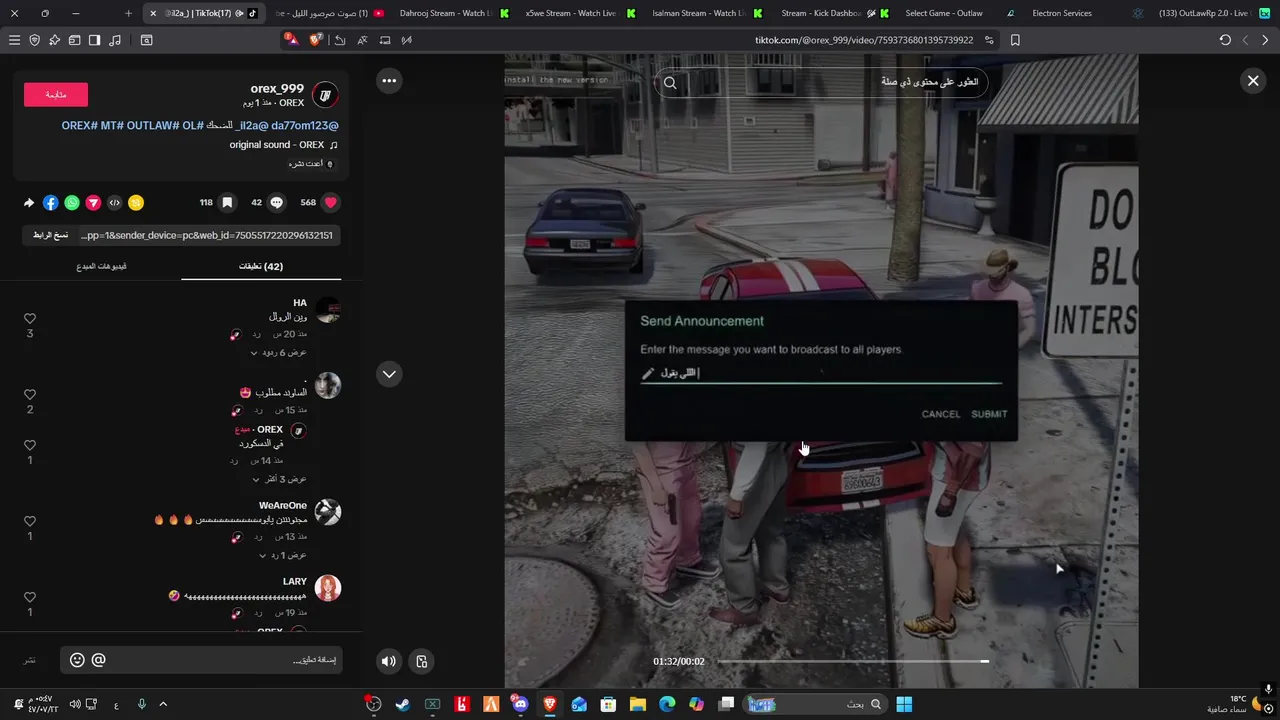Open the three-dot options menu on the video
1280x720 pixels.
click(389, 81)
